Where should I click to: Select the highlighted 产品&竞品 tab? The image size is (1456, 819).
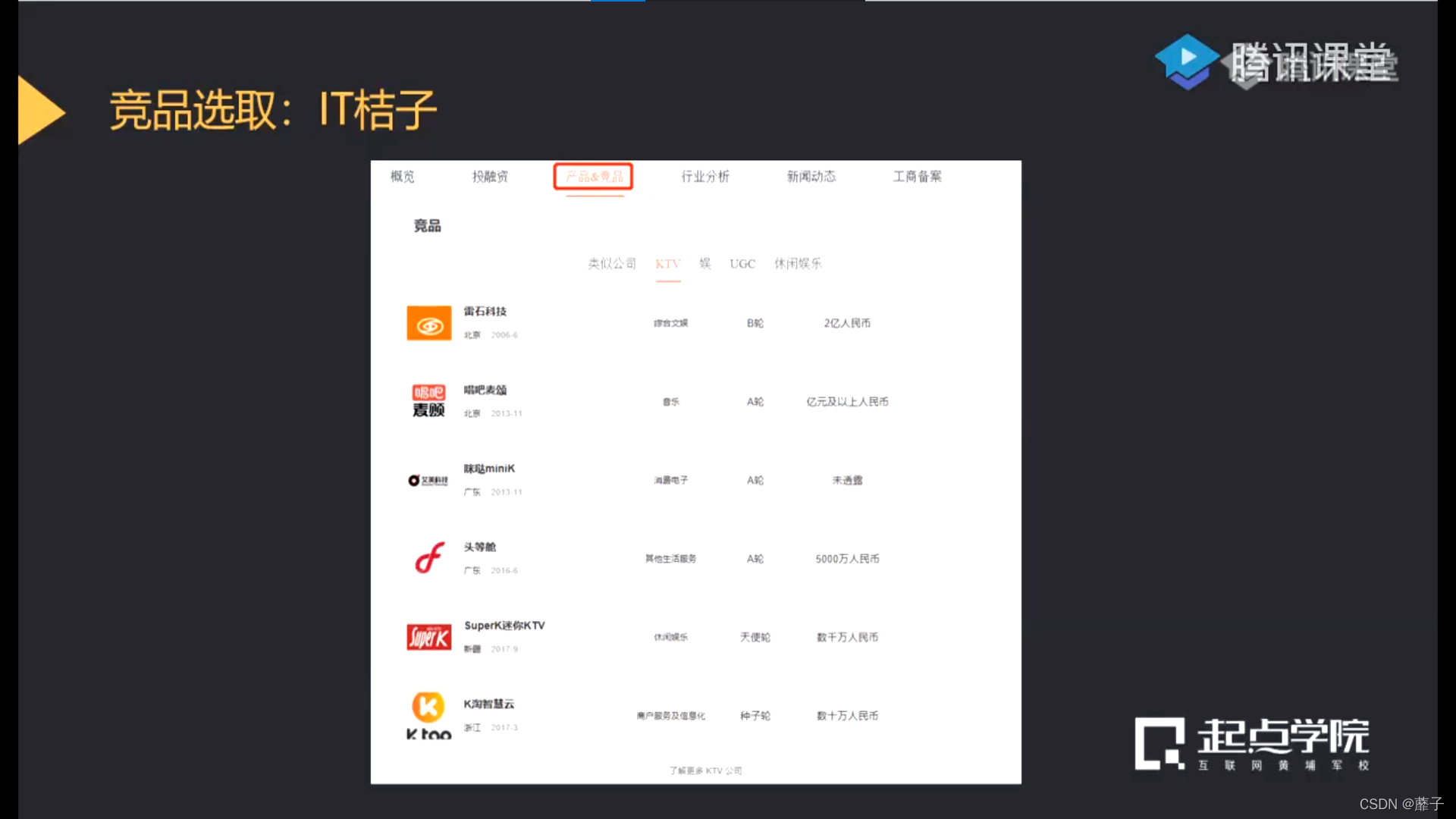(594, 177)
